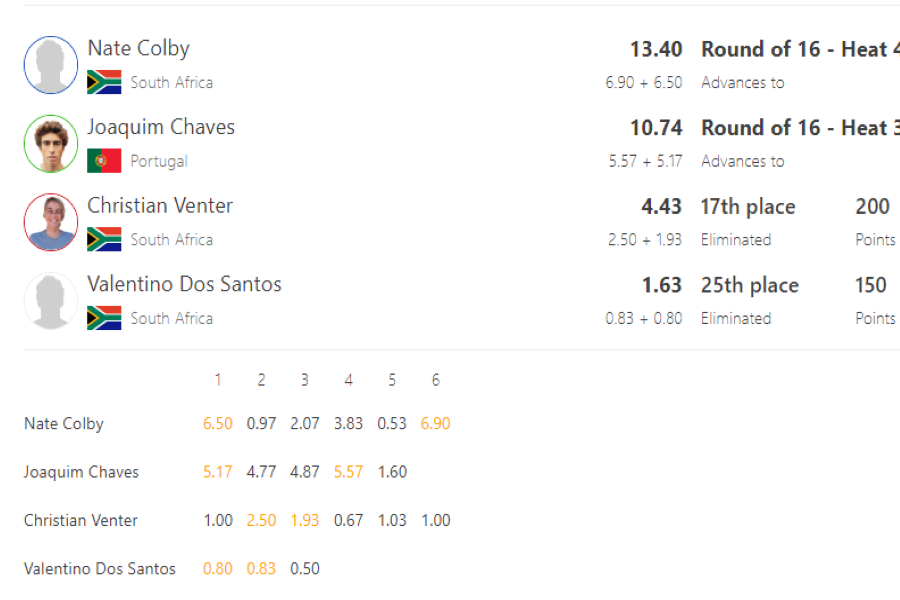This screenshot has height=600, width=900.
Task: Open Joaquim Chaves athlete name link
Action: tap(161, 127)
